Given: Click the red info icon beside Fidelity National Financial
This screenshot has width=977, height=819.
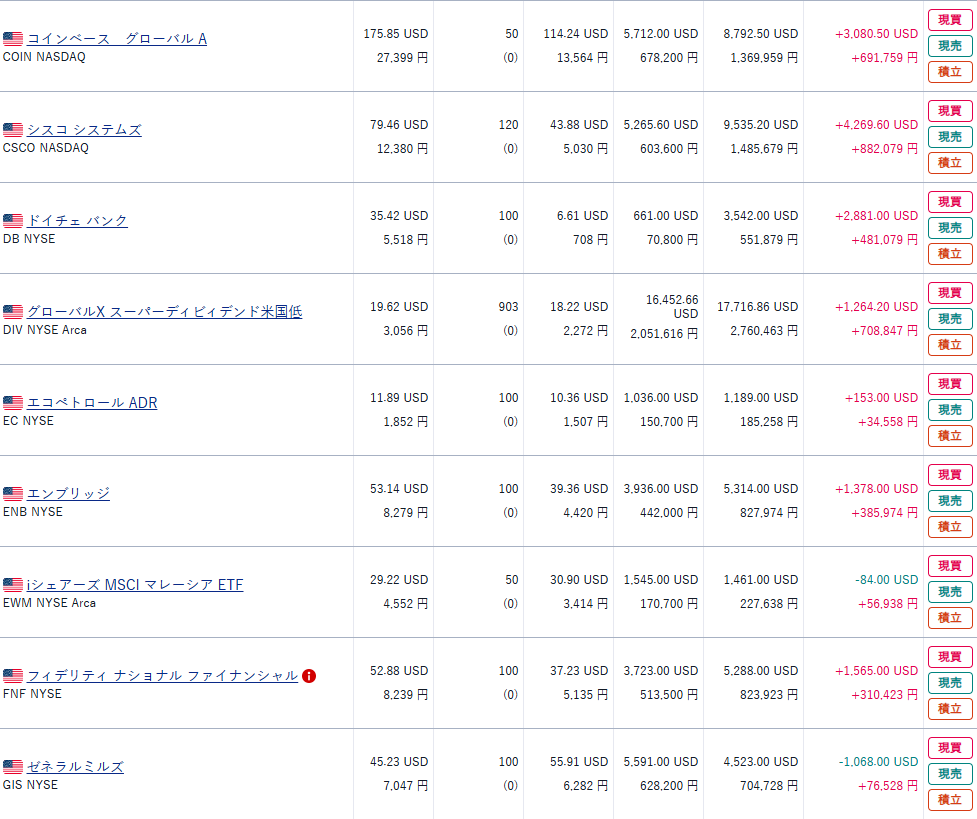Looking at the screenshot, I should [x=309, y=675].
